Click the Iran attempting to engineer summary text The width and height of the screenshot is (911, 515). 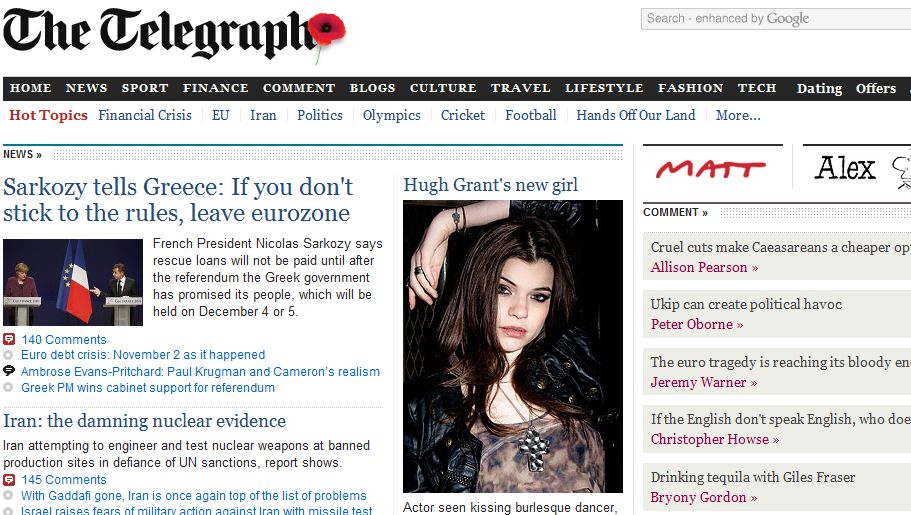click(x=186, y=454)
